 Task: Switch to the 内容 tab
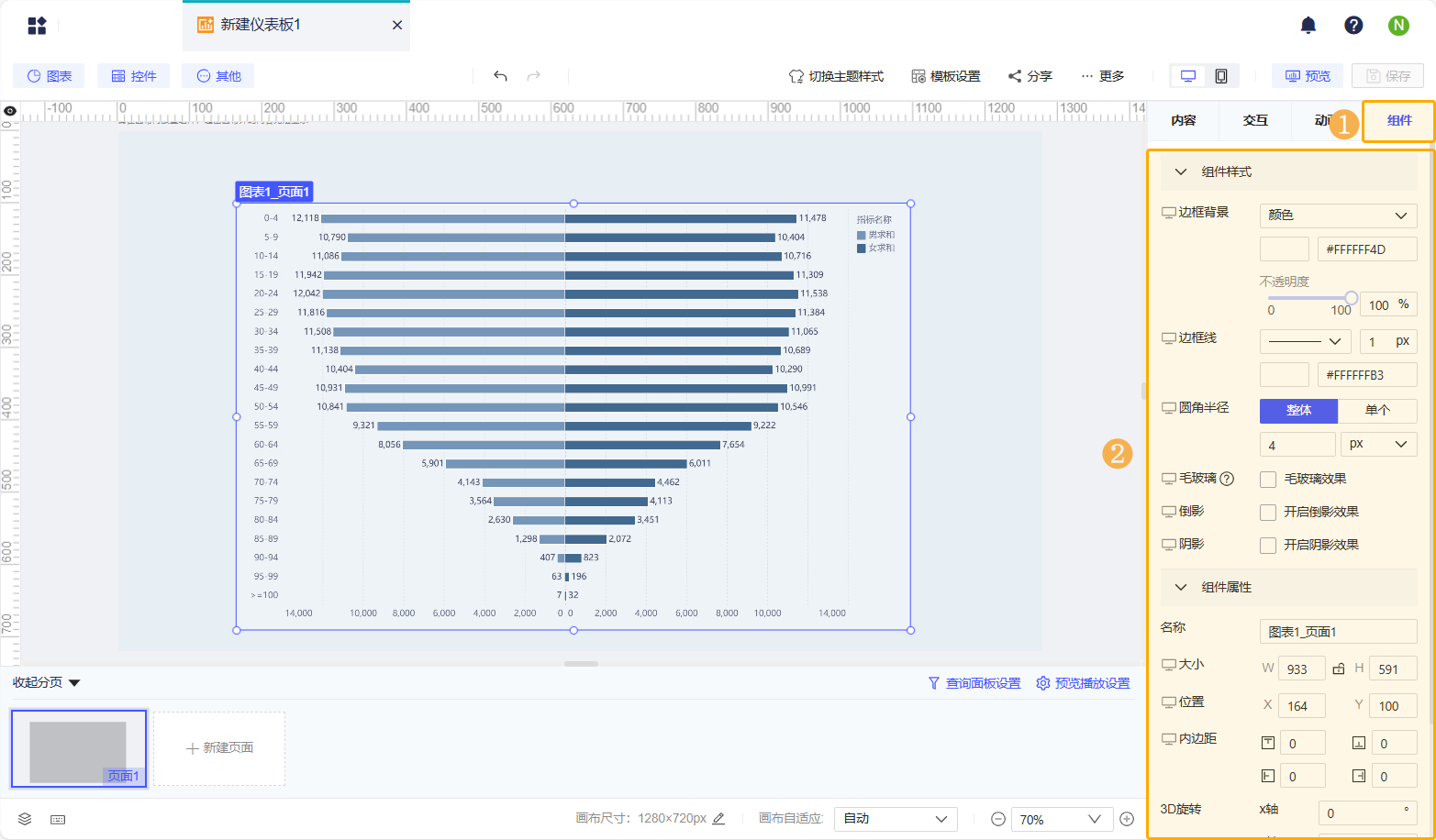(1184, 120)
